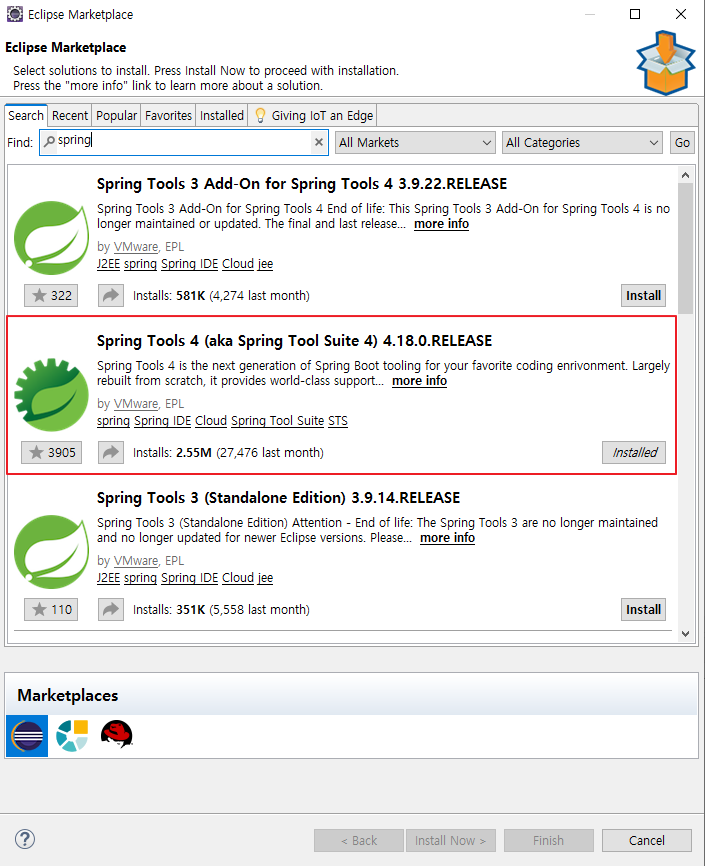Select the Spring Tools 3 Standalone 3.9.14.RELEASE title
705x866 pixels.
click(x=278, y=498)
